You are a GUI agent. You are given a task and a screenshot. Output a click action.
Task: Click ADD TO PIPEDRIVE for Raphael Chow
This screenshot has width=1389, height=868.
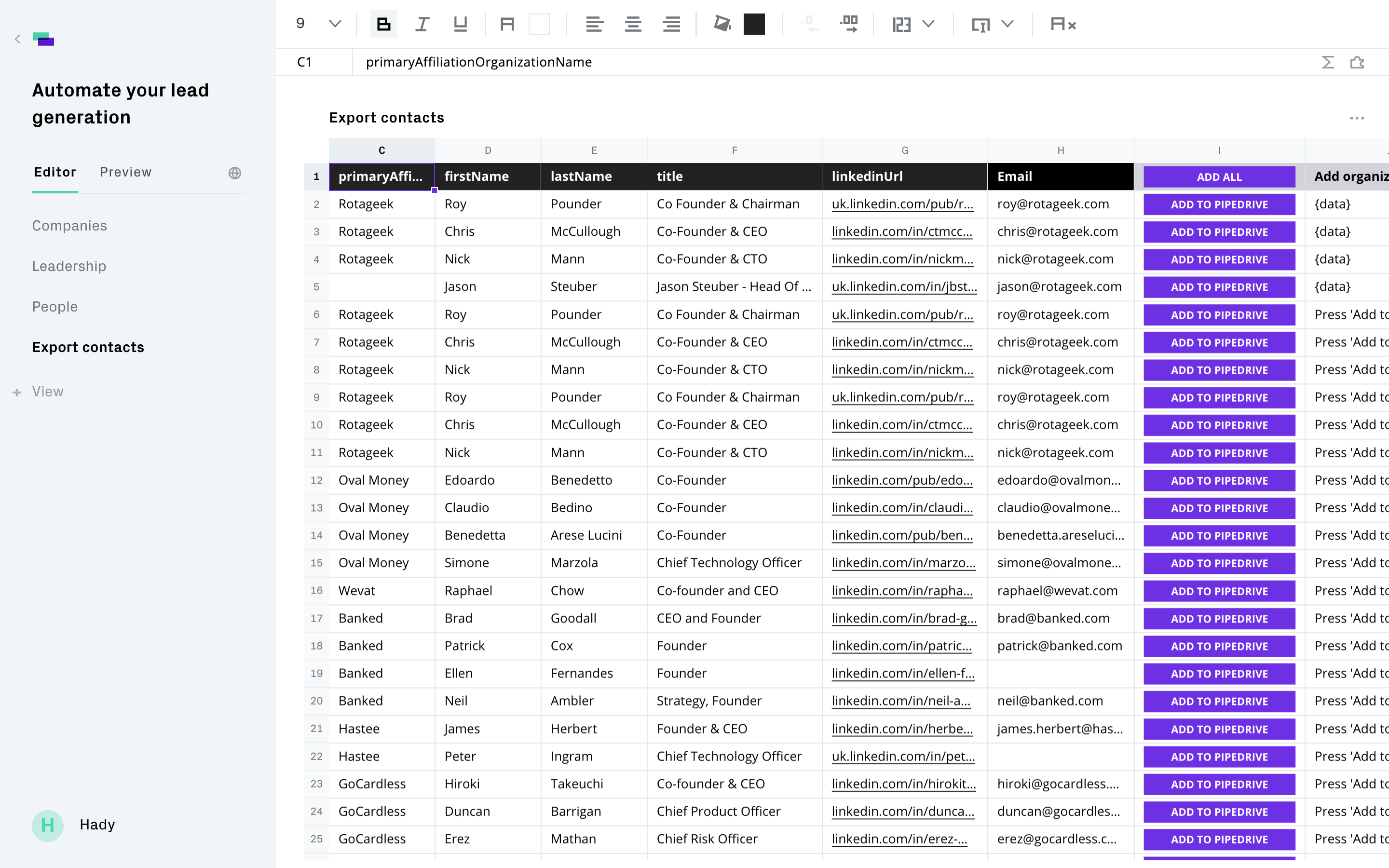pyautogui.click(x=1219, y=591)
